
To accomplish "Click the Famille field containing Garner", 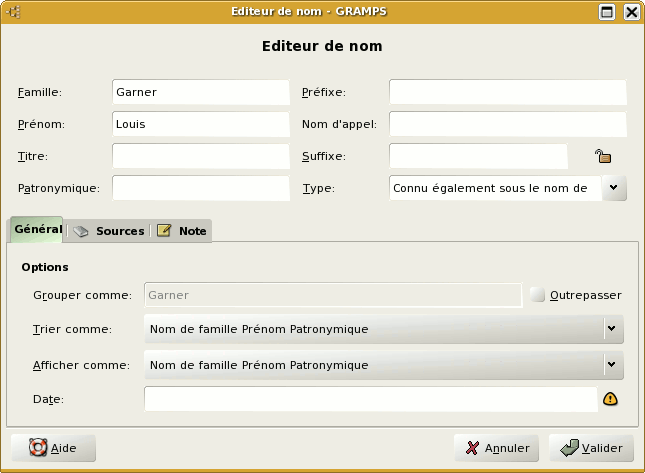I will (x=200, y=92).
